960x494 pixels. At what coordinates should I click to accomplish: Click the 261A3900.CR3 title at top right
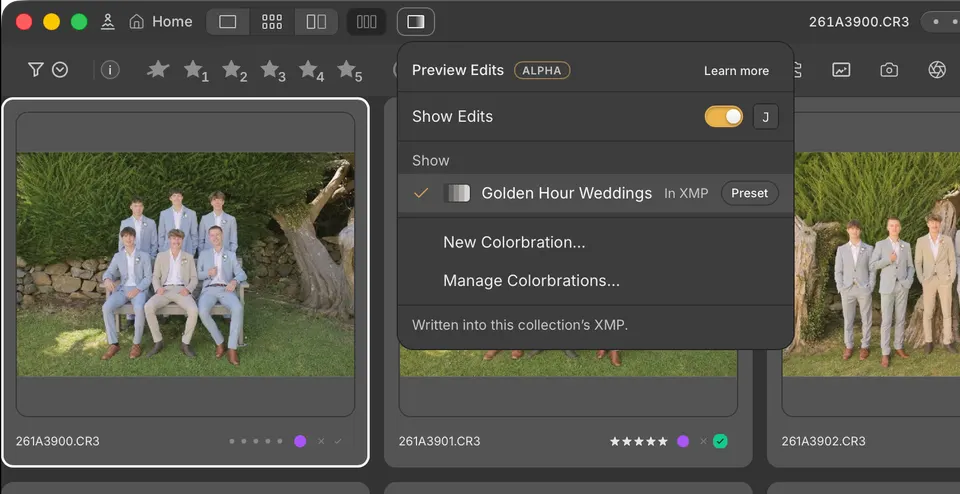pos(859,22)
